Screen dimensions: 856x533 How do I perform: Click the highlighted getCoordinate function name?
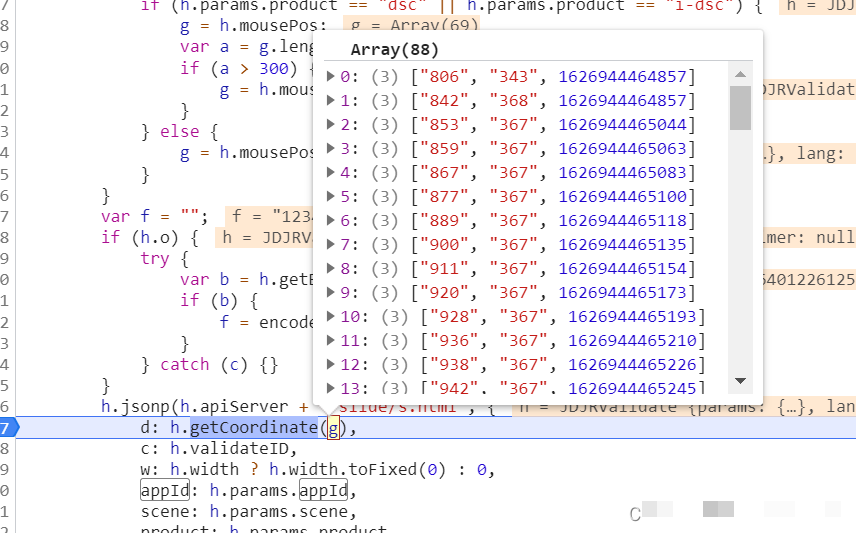tap(253, 428)
